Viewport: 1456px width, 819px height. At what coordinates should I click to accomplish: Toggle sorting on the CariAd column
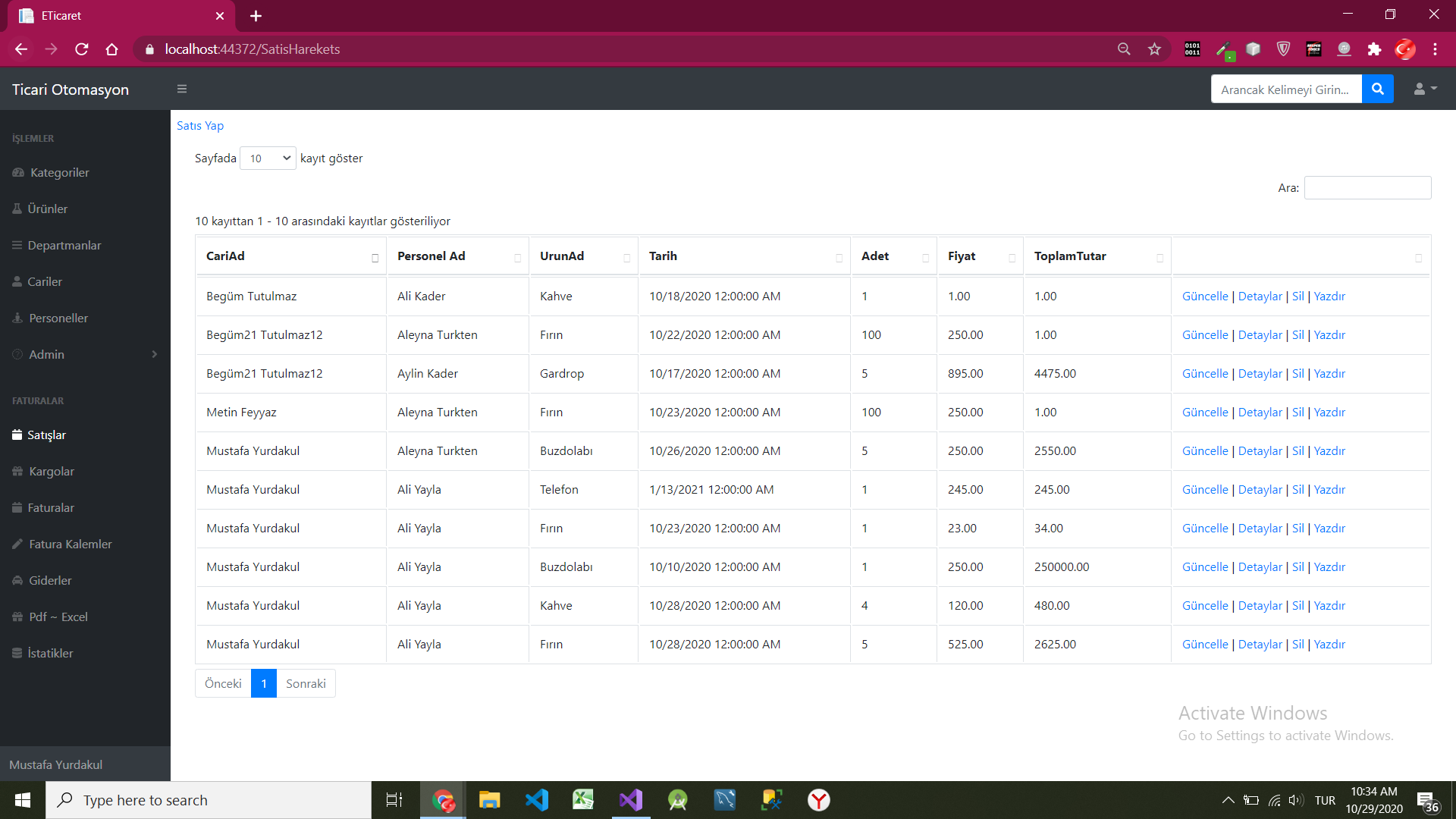pos(224,256)
